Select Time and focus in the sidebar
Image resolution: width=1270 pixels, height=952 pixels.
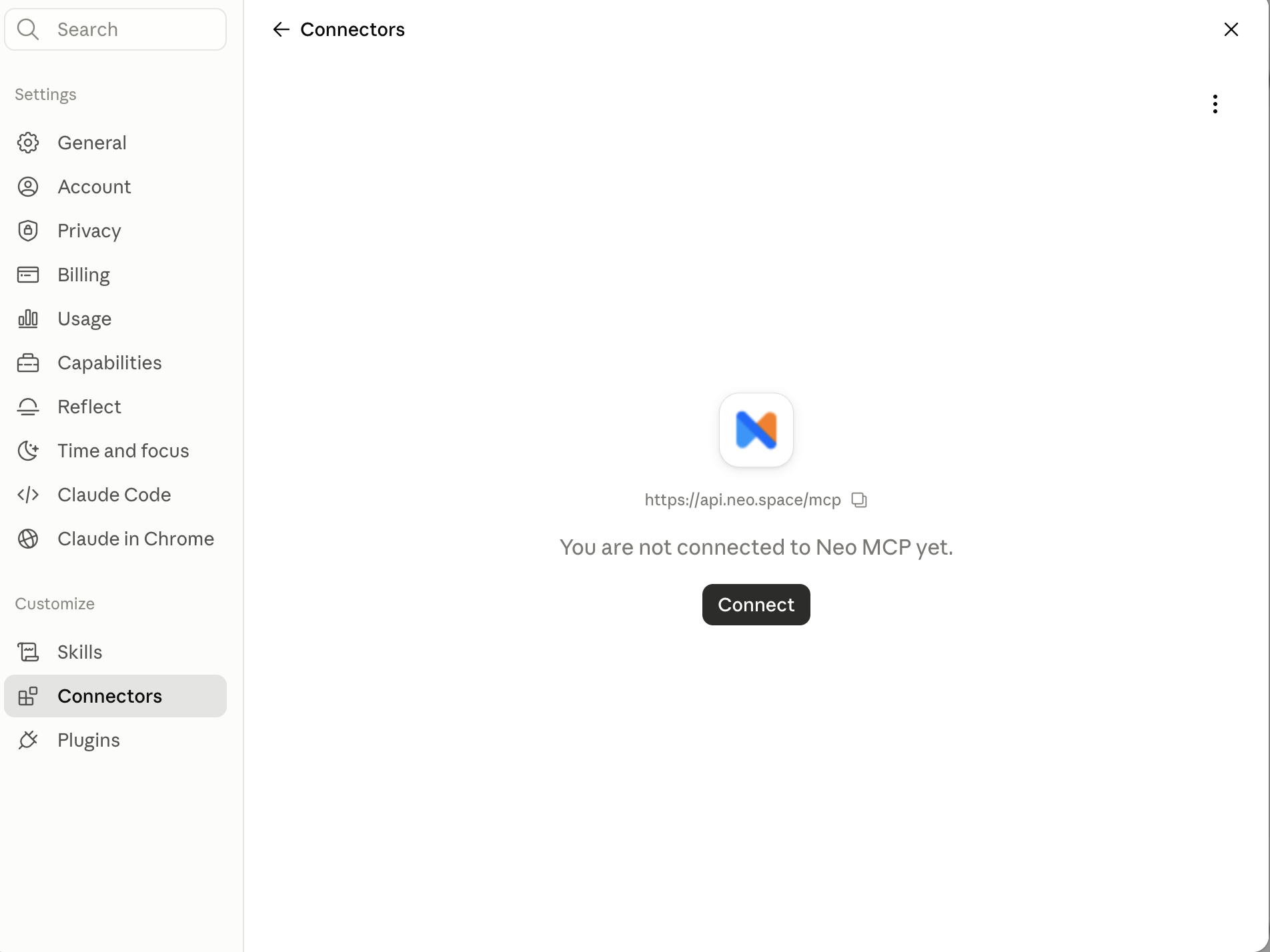115,451
